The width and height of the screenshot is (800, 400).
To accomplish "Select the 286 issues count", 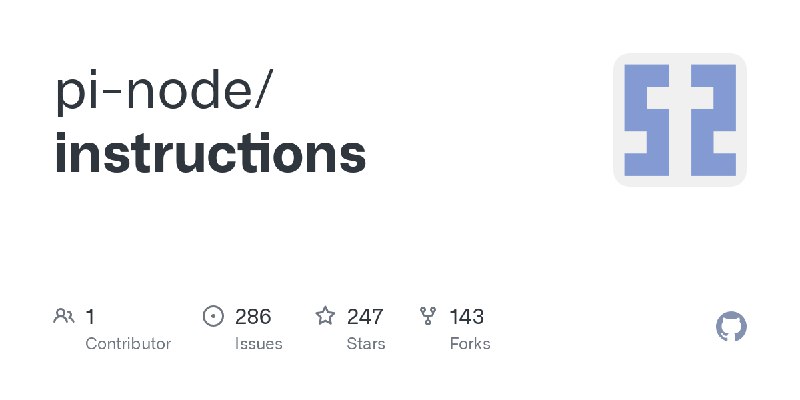I will 253,317.
